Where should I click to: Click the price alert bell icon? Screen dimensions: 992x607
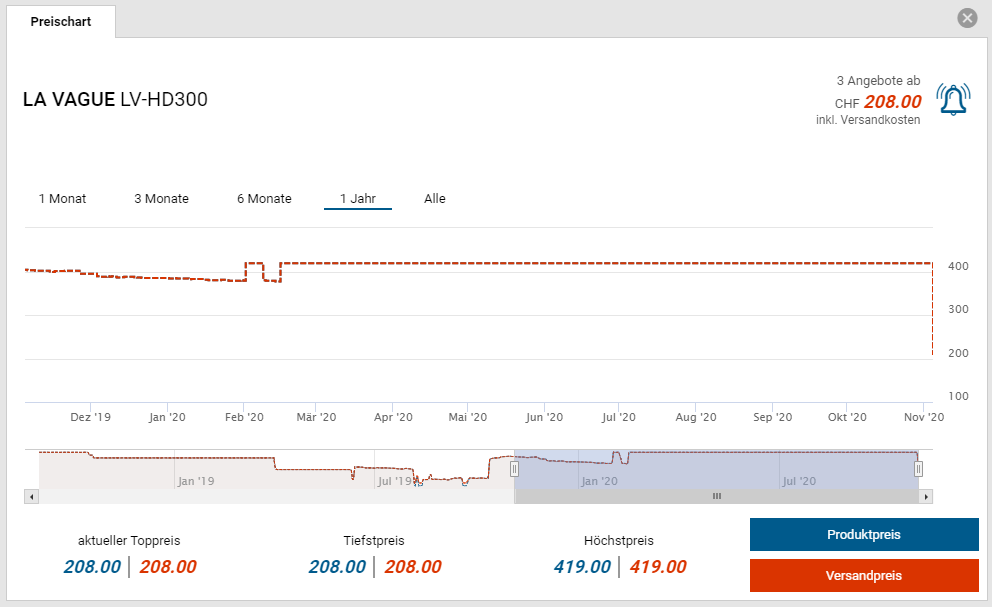click(x=953, y=99)
